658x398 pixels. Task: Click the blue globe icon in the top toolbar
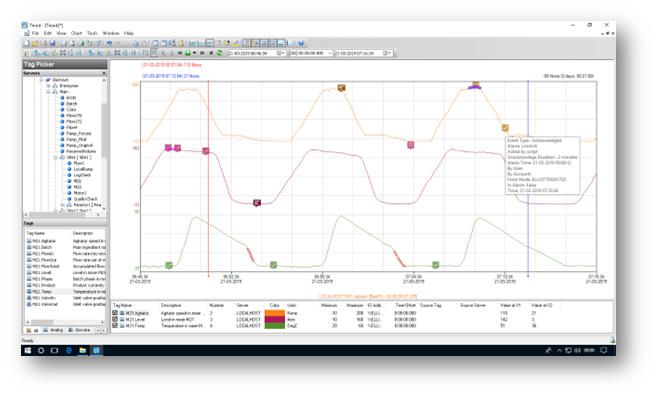click(301, 43)
